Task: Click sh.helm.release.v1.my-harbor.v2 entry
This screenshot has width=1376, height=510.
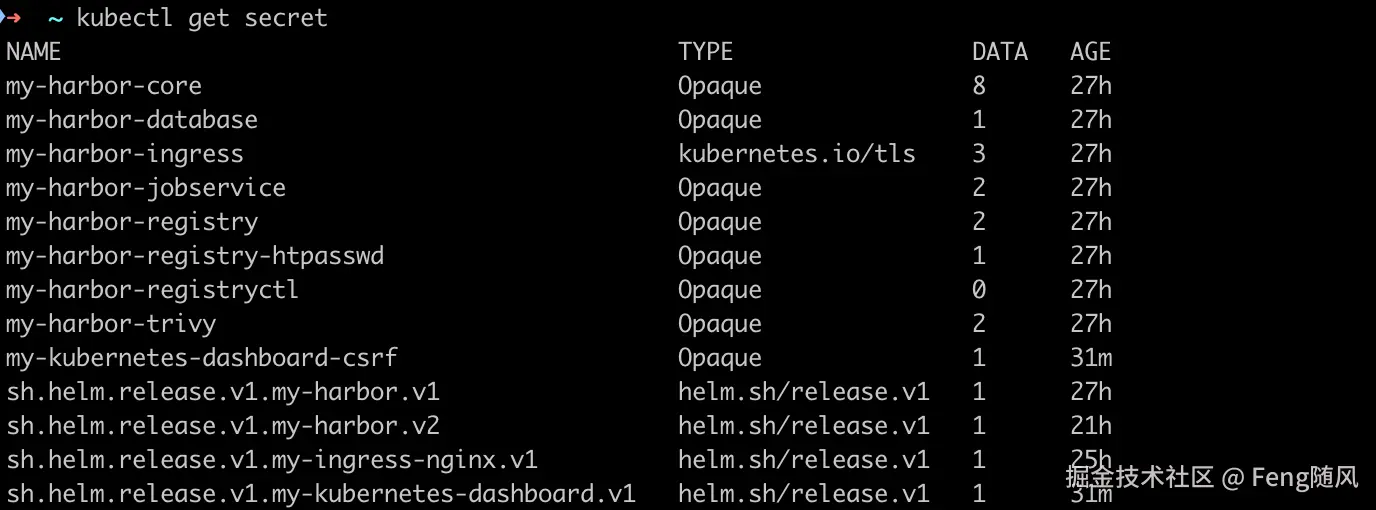Action: coord(223,426)
